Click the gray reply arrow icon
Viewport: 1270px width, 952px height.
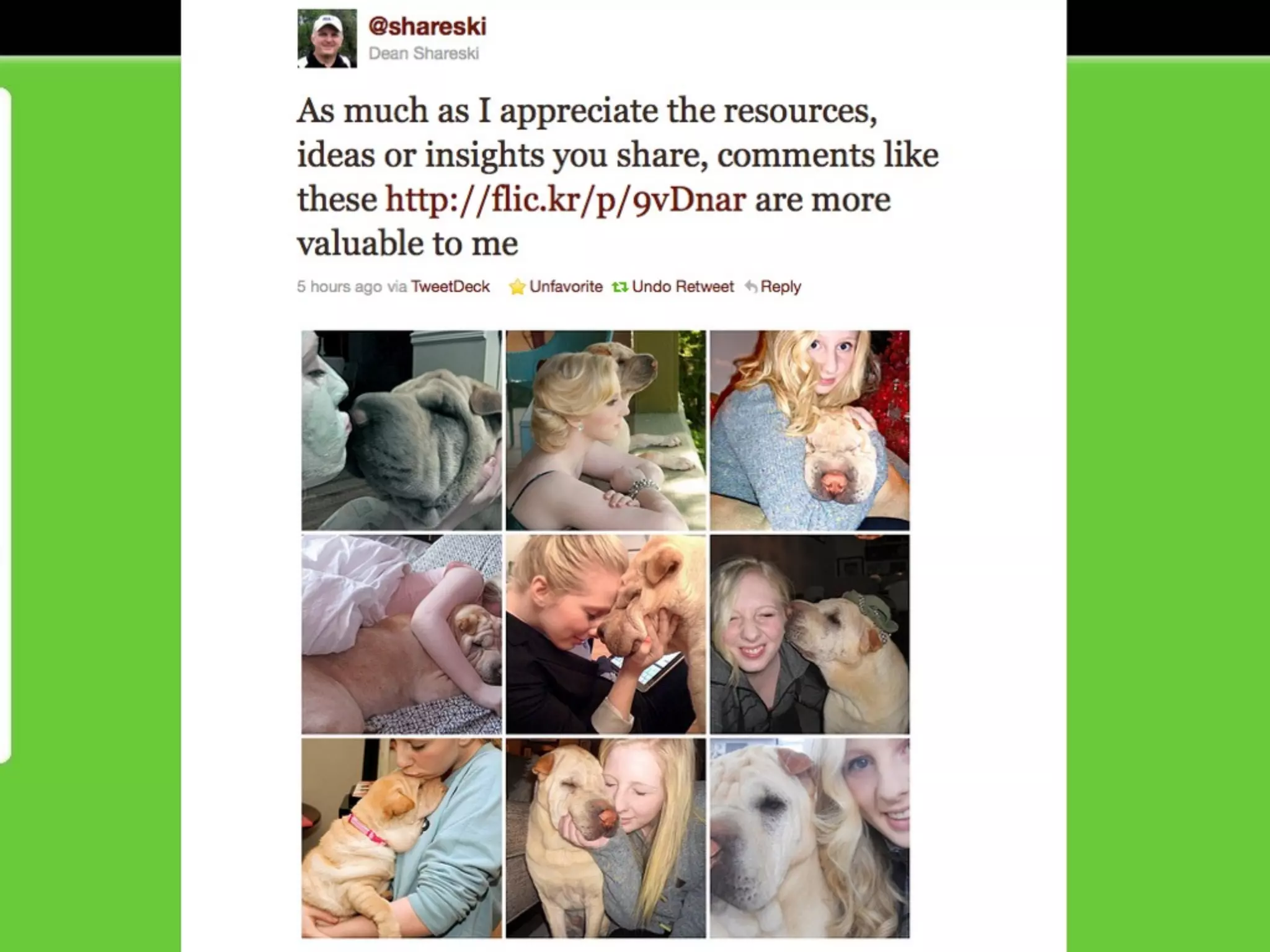point(750,287)
